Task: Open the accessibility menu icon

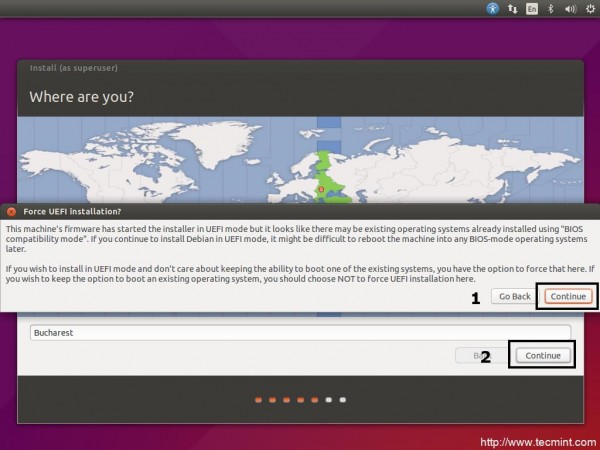Action: [x=492, y=8]
